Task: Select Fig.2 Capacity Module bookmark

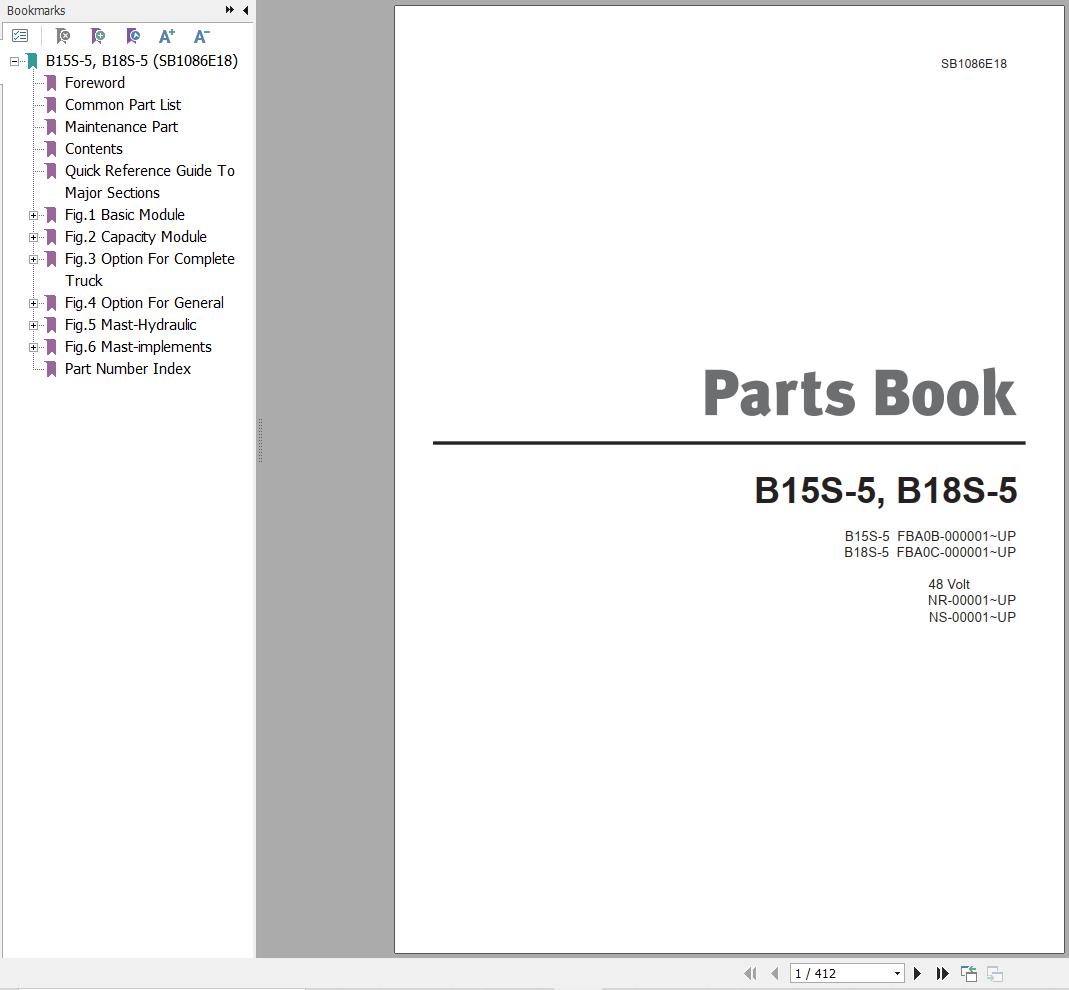Action: pos(136,237)
